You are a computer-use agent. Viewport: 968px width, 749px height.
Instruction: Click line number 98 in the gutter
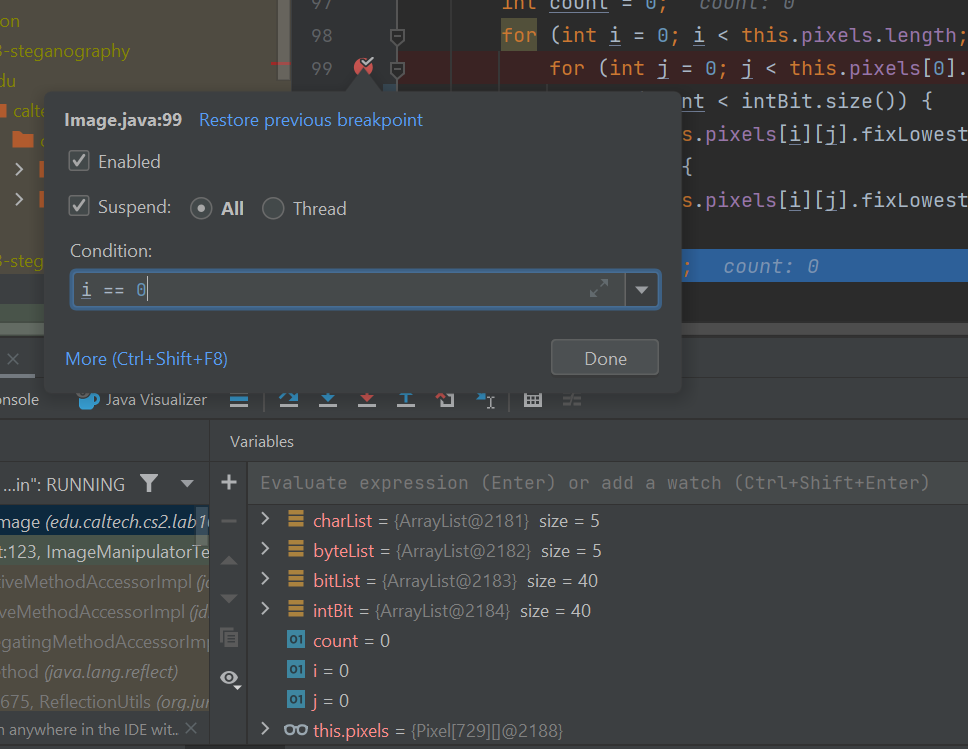coord(322,36)
